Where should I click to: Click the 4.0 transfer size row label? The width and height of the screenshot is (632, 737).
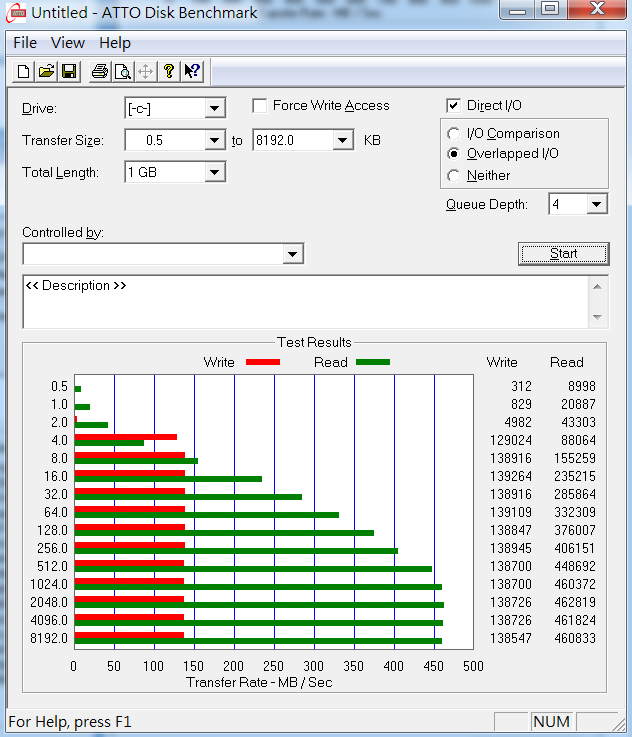[x=59, y=440]
